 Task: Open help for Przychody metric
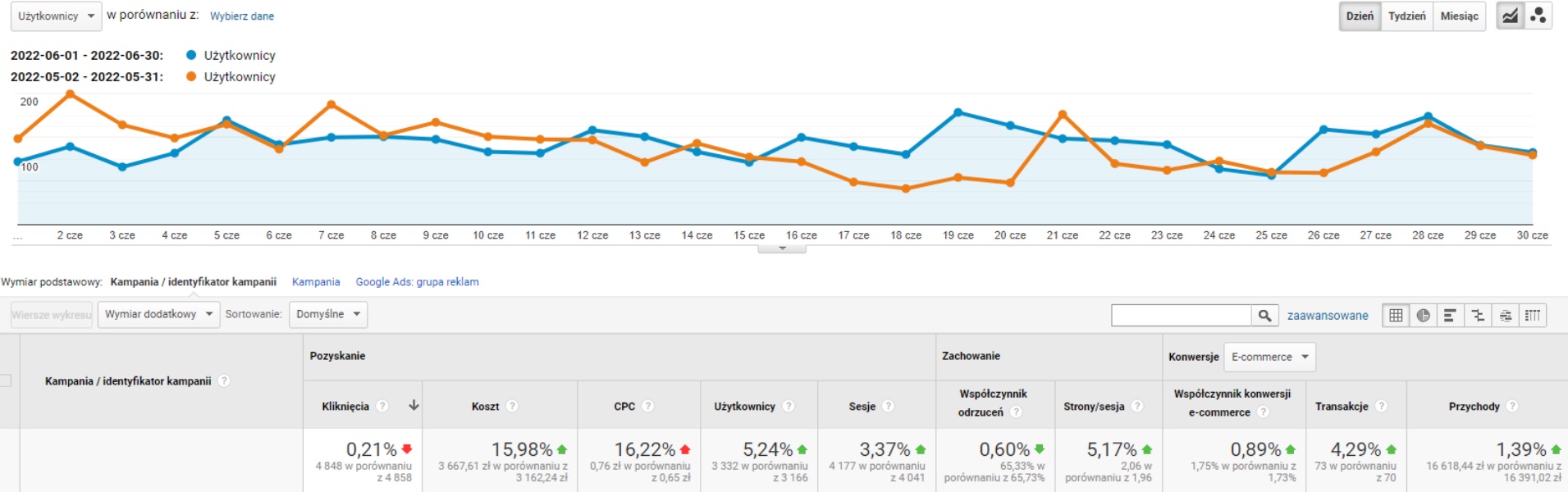coord(1512,406)
